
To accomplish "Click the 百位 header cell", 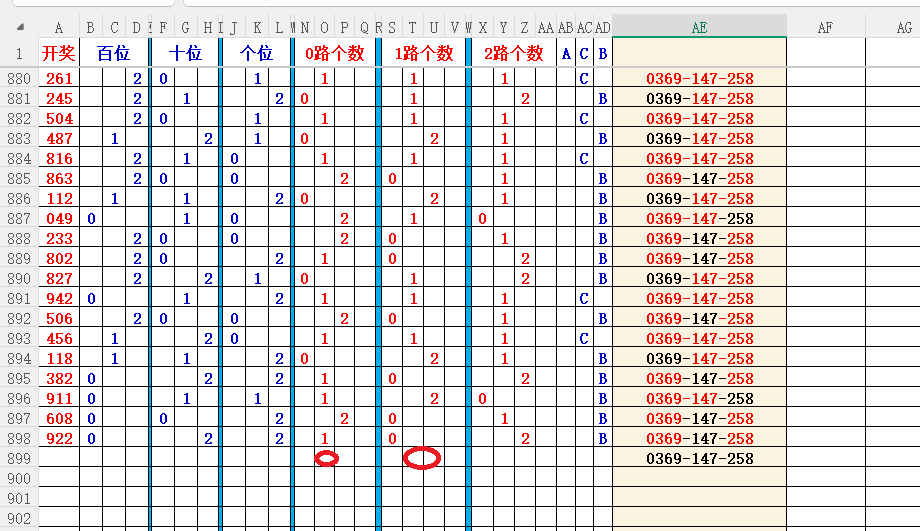I will pyautogui.click(x=114, y=53).
